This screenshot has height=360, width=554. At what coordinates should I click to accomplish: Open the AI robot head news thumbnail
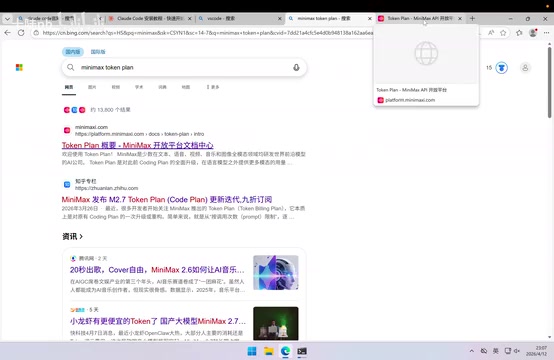276,272
